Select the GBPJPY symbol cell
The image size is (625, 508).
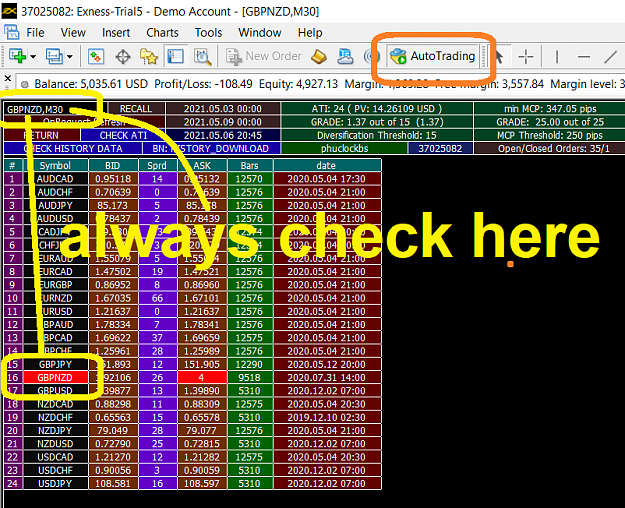(55, 364)
